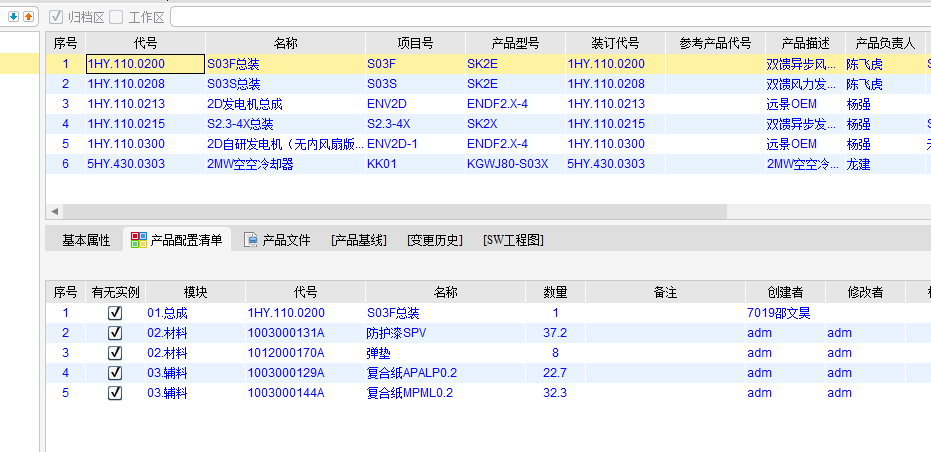
Task: Toggle 有无实例 checkbox for 弹垫 row
Action: click(x=115, y=352)
